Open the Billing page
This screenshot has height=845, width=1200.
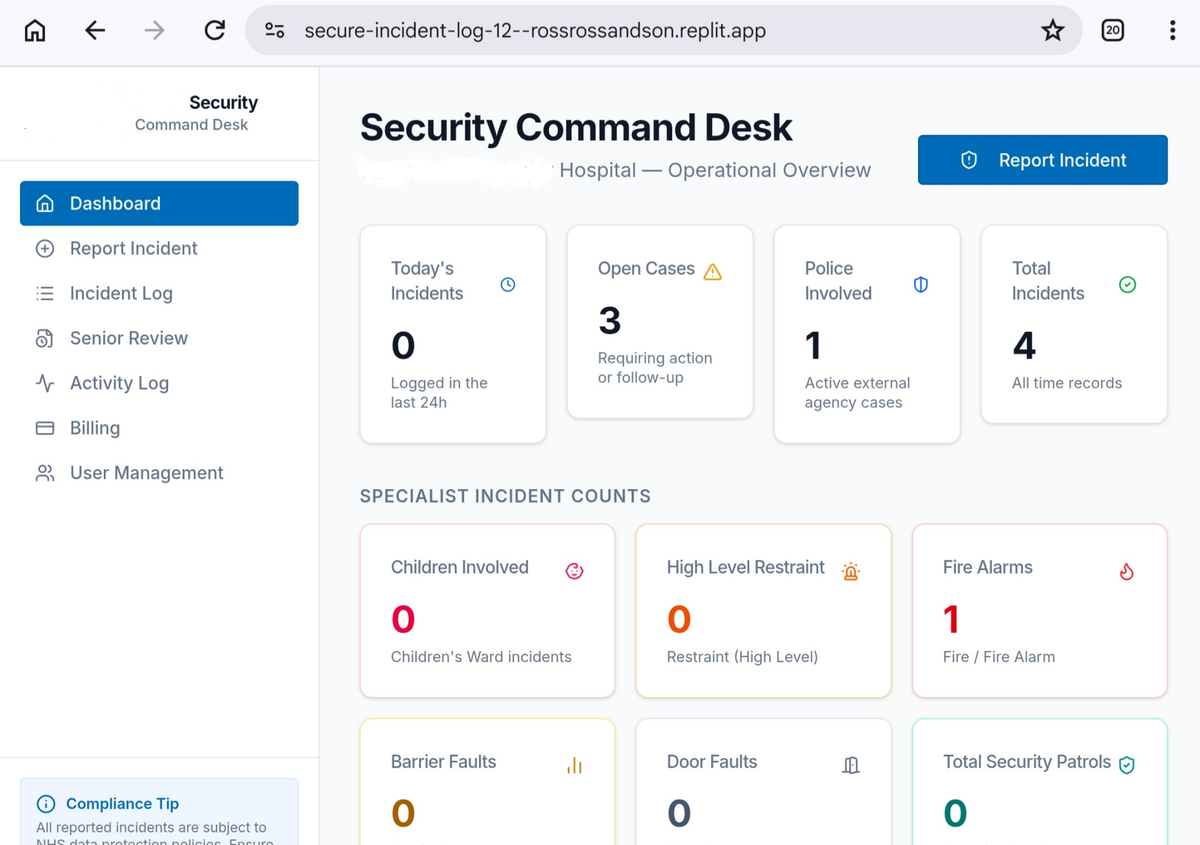[159, 428]
